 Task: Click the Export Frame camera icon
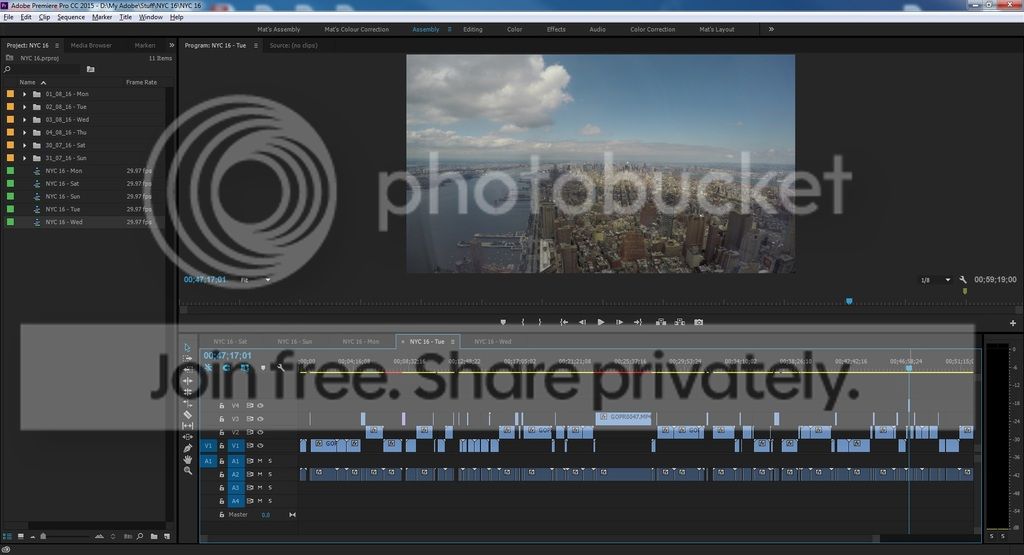pyautogui.click(x=698, y=322)
